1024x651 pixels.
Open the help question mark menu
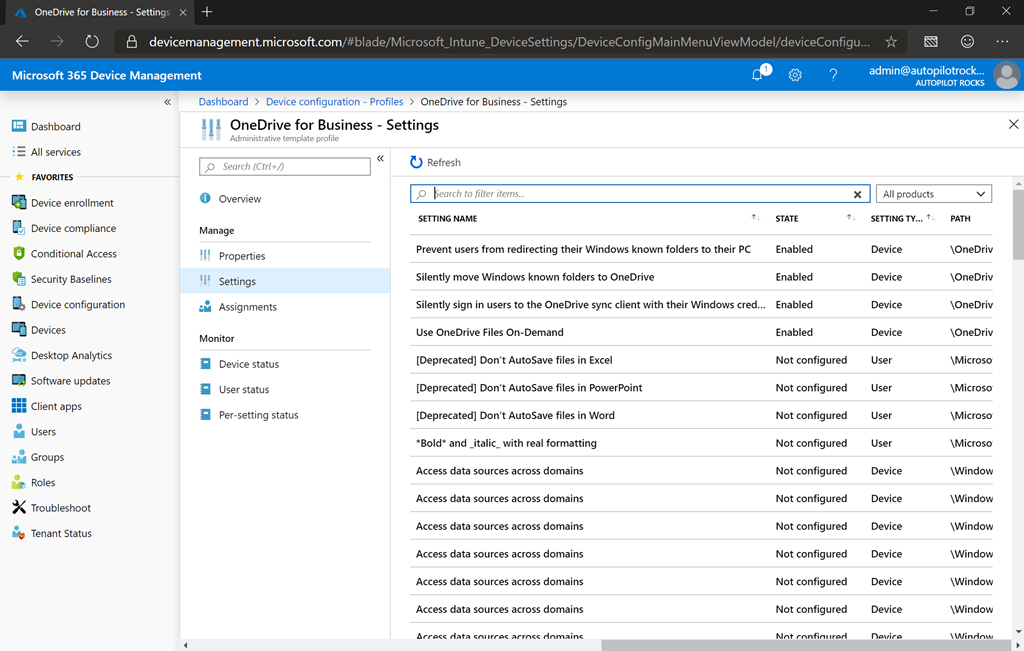(x=833, y=74)
